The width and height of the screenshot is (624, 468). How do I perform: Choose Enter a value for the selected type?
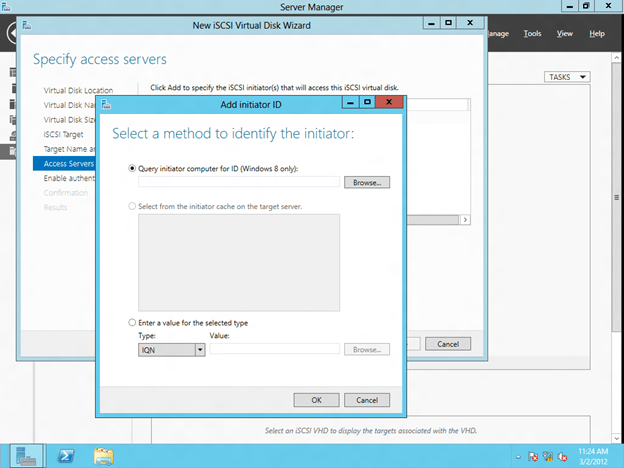coord(133,323)
